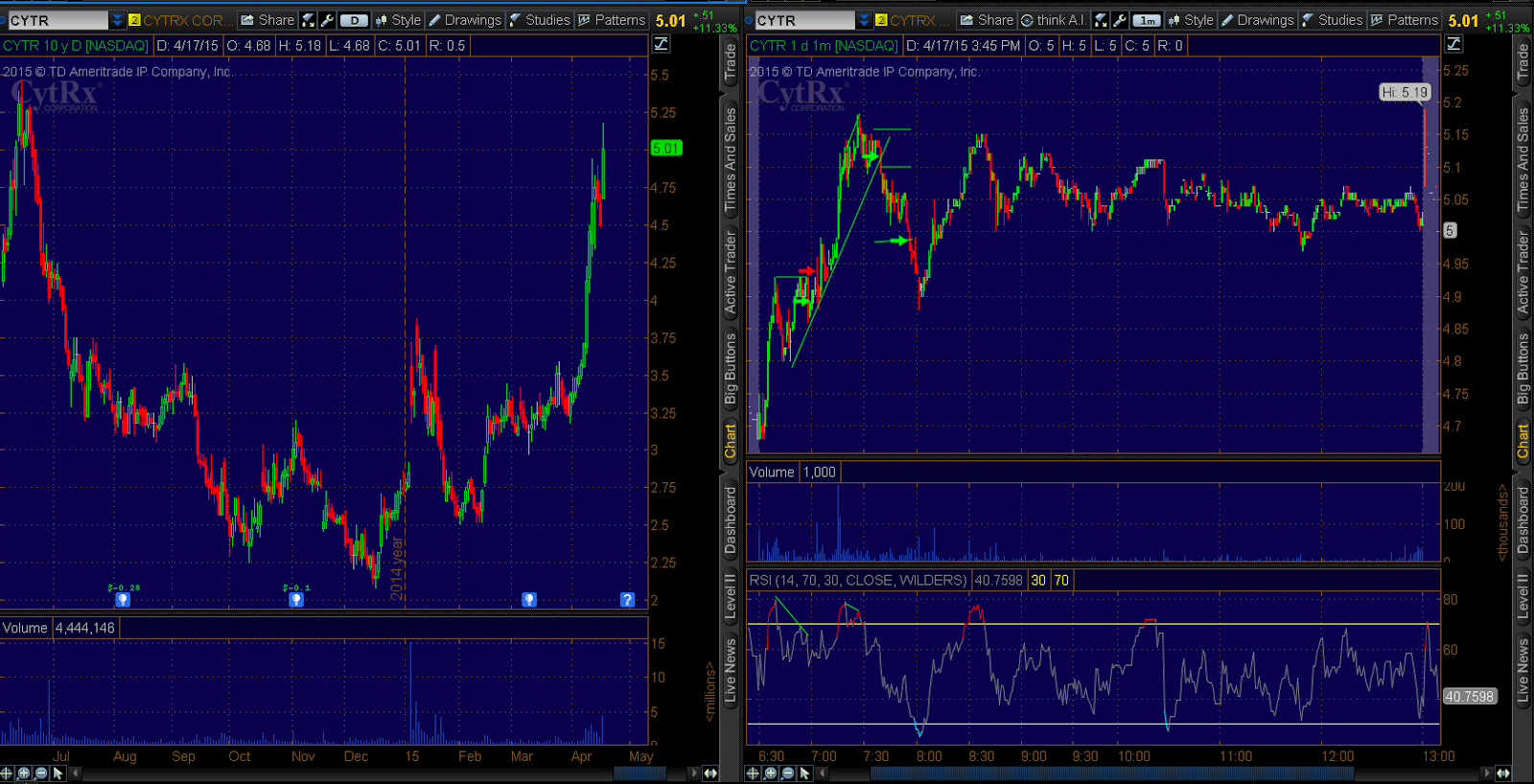This screenshot has width=1534, height=784.
Task: Open Drawings menu on left chart
Action: coord(465,20)
